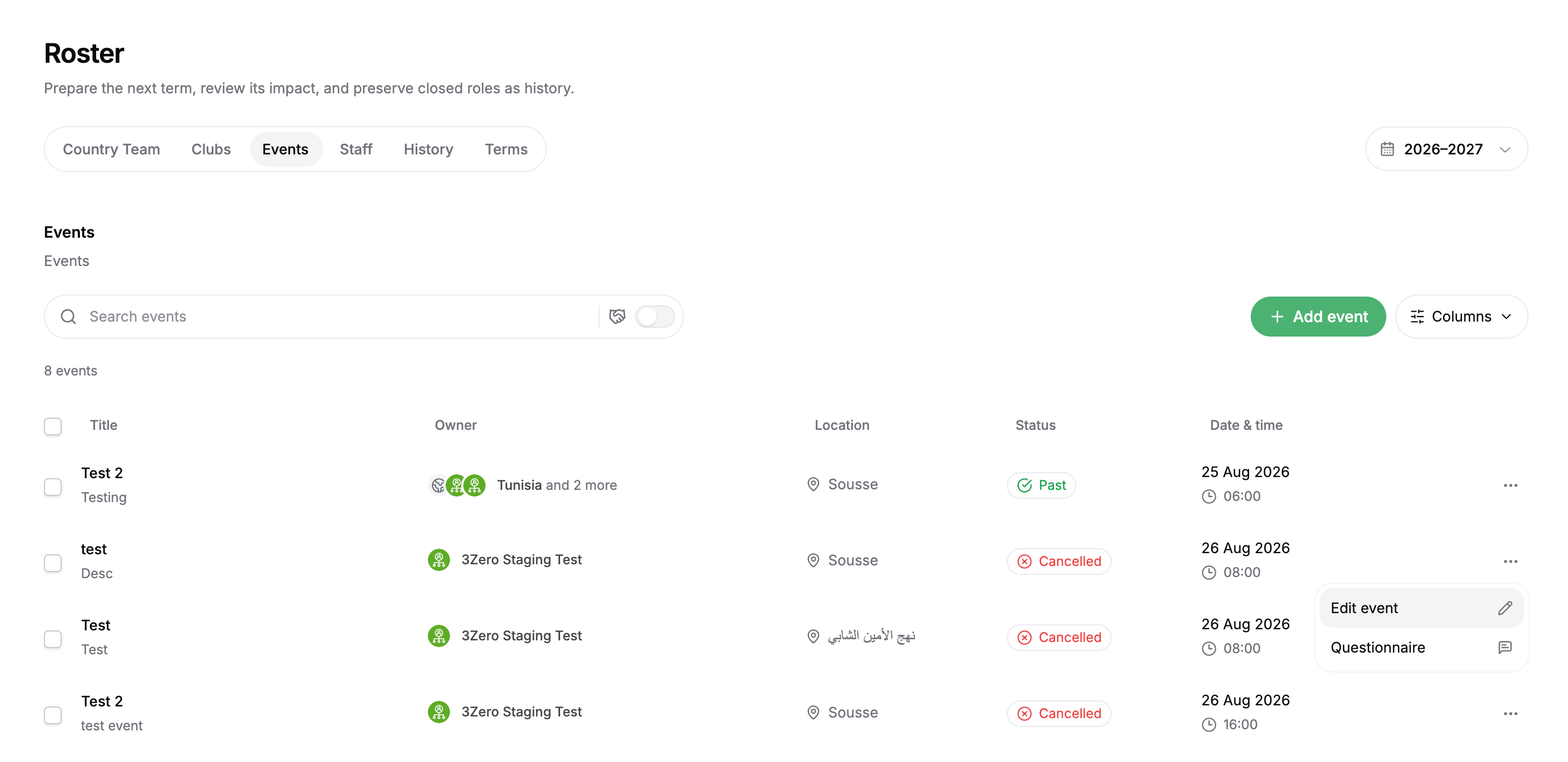
Task: Open more options for the 16:00 test event
Action: (x=1510, y=714)
